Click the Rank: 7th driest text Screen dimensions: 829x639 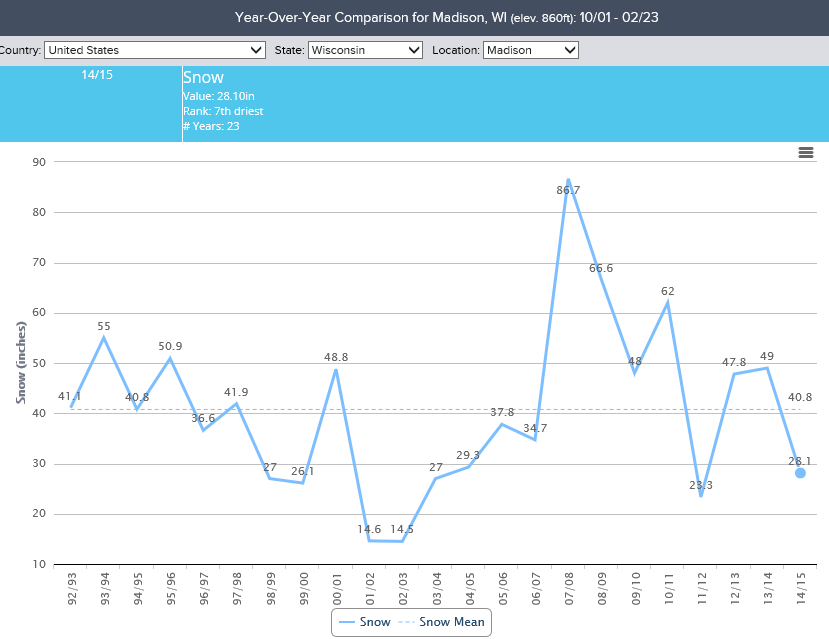pyautogui.click(x=222, y=111)
